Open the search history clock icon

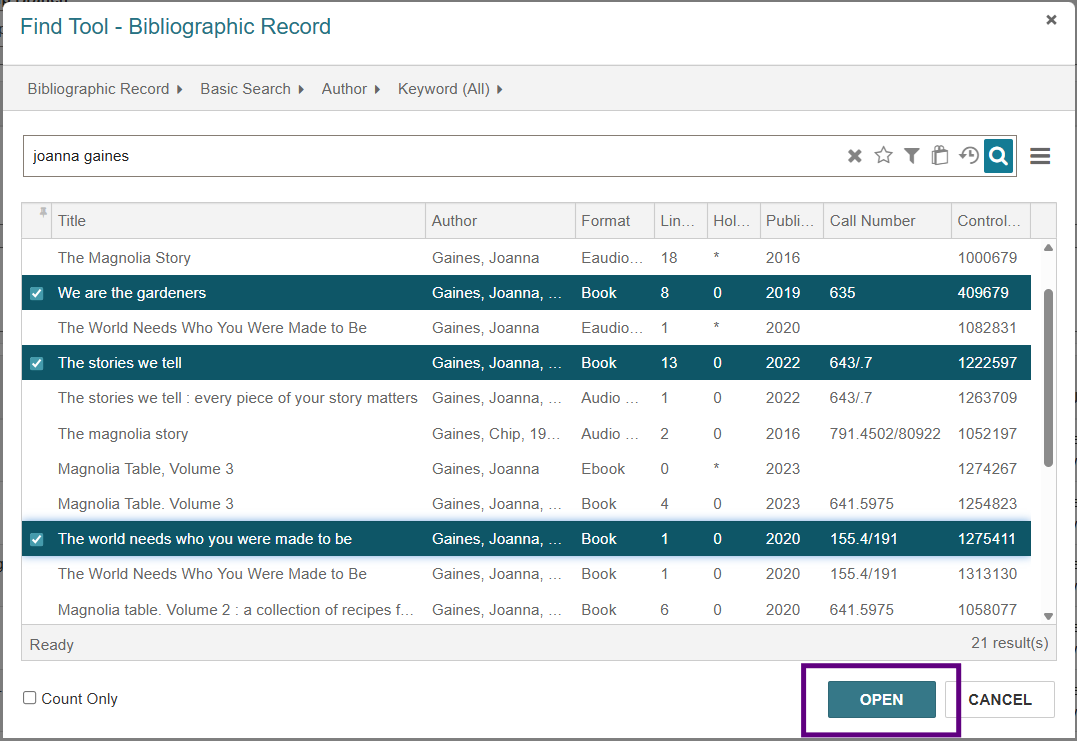tap(969, 155)
